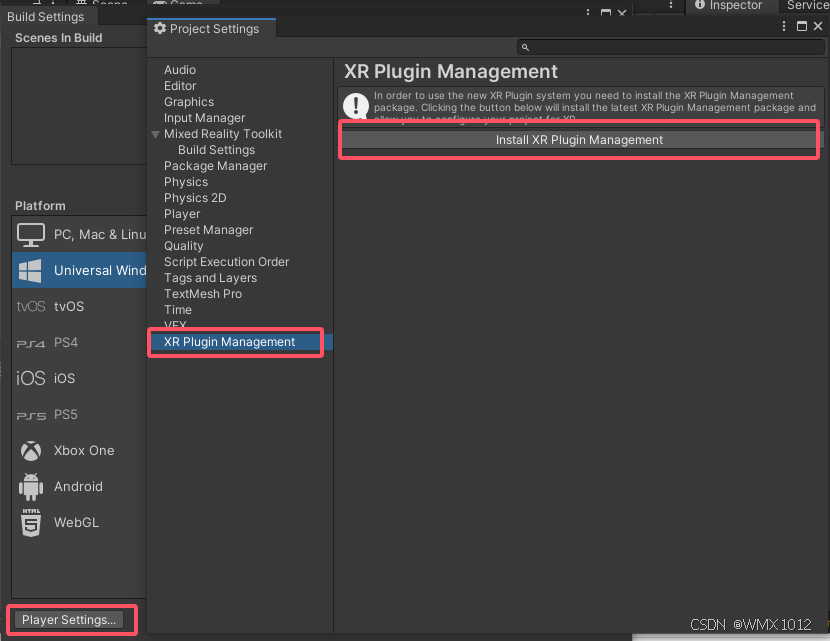The width and height of the screenshot is (830, 641).
Task: Open Editor settings category
Action: 180,86
